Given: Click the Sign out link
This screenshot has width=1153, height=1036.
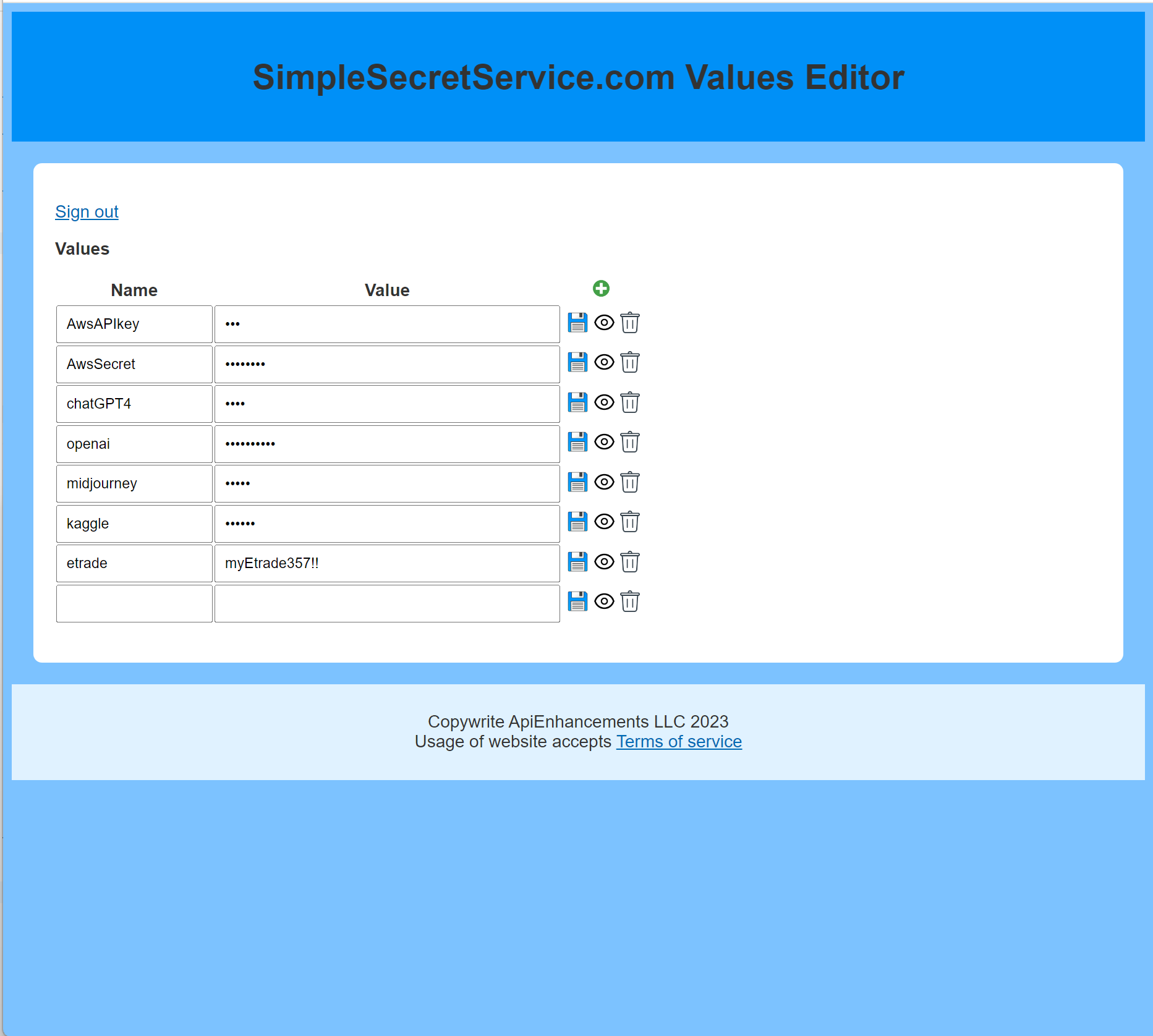Looking at the screenshot, I should [x=87, y=212].
